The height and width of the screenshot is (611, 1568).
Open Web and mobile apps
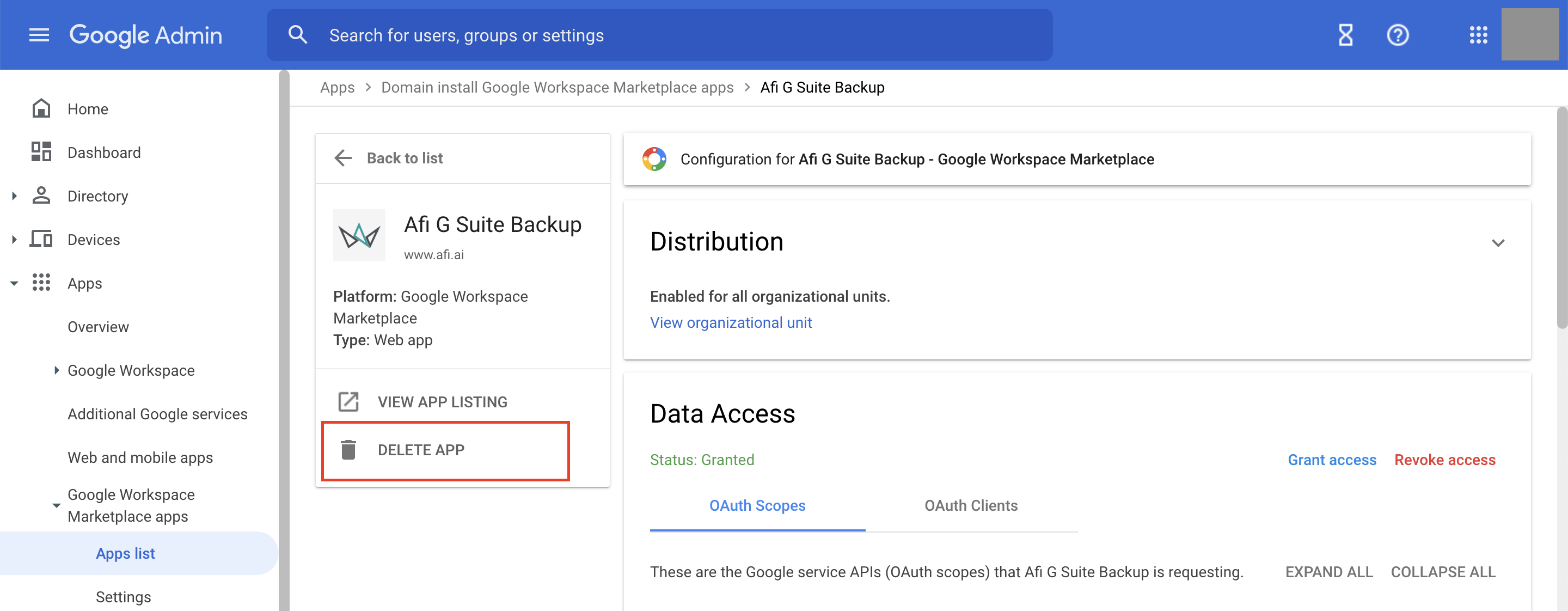pos(140,457)
